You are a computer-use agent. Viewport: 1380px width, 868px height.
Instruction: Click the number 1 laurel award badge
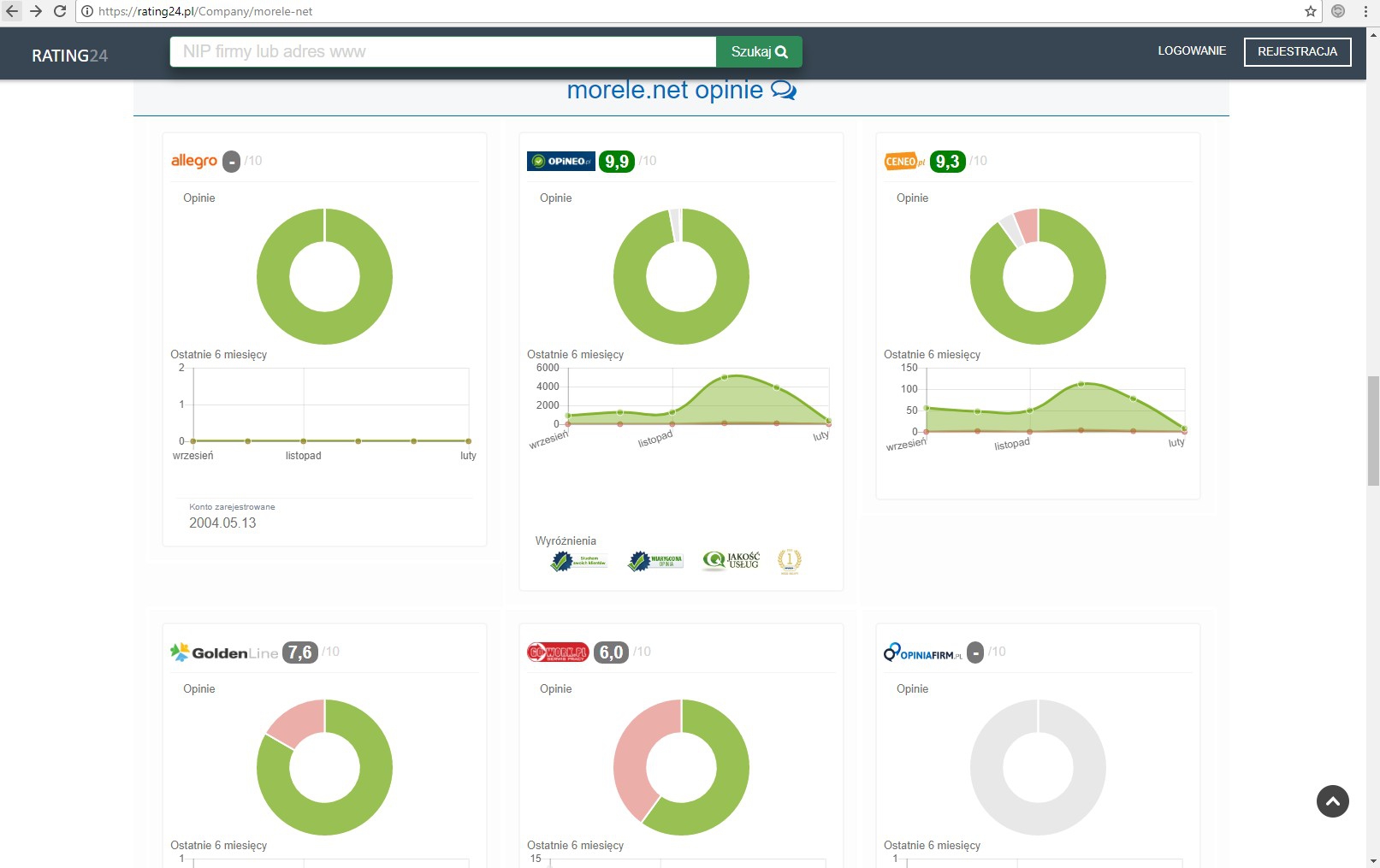pyautogui.click(x=789, y=561)
